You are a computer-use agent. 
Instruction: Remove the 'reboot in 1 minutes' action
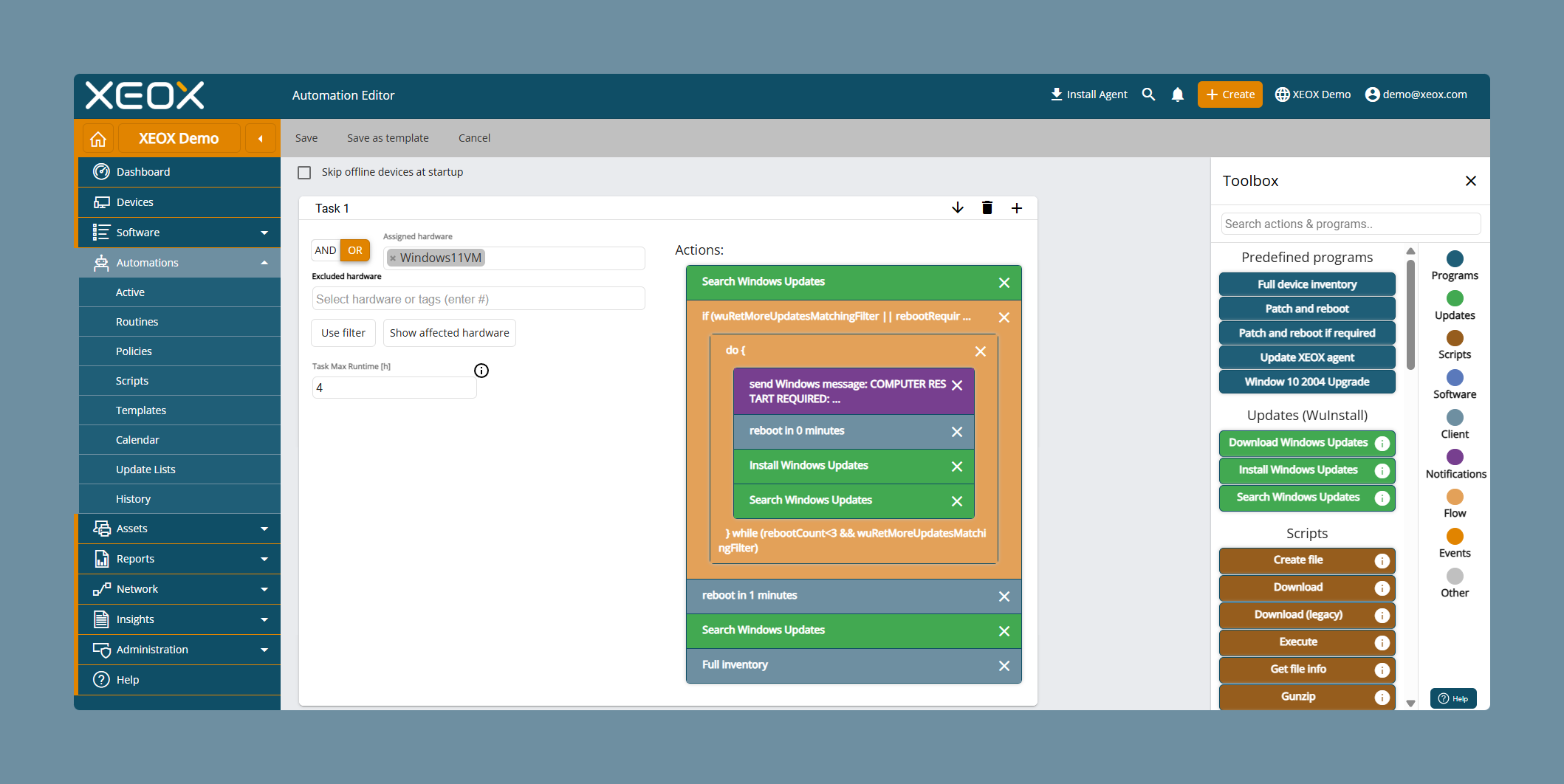tap(1004, 596)
